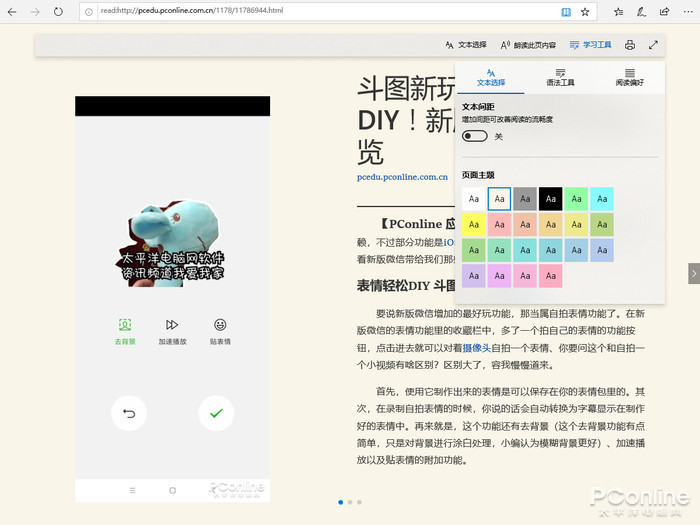Switch to the 文本选择 tab in panel
The width and height of the screenshot is (700, 525).
(491, 78)
